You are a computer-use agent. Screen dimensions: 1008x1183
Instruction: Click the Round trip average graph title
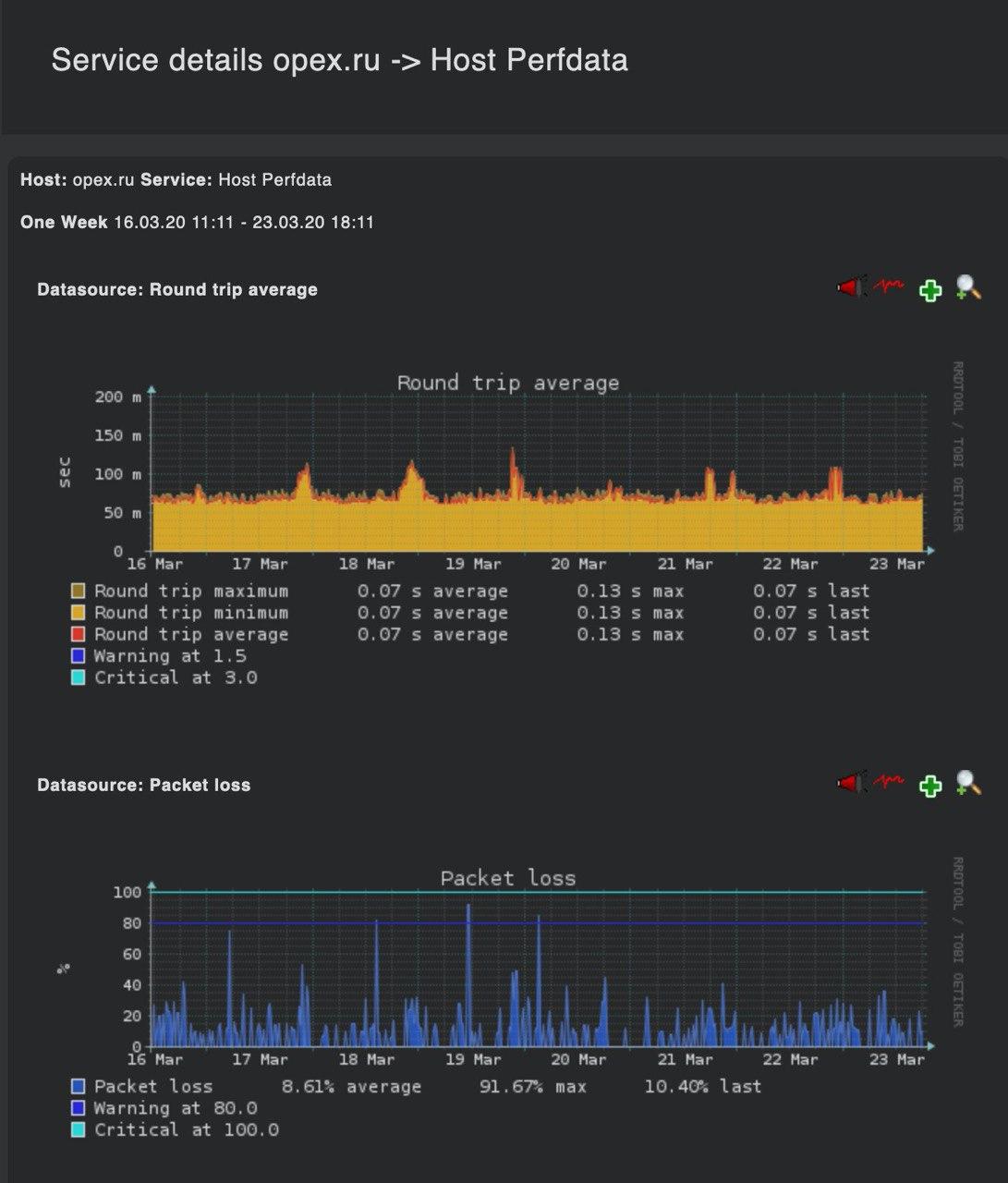507,383
